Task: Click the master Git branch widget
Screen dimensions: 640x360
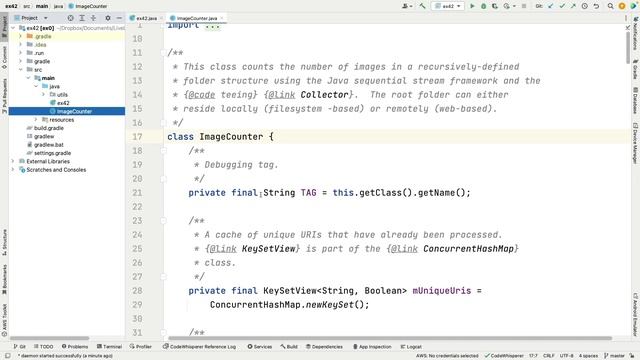Action: [614, 356]
